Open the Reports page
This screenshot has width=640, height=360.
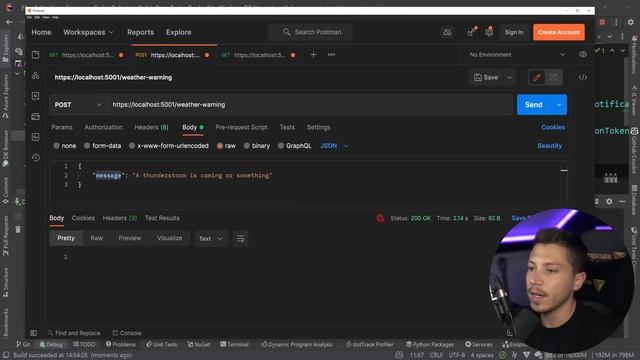click(x=140, y=32)
